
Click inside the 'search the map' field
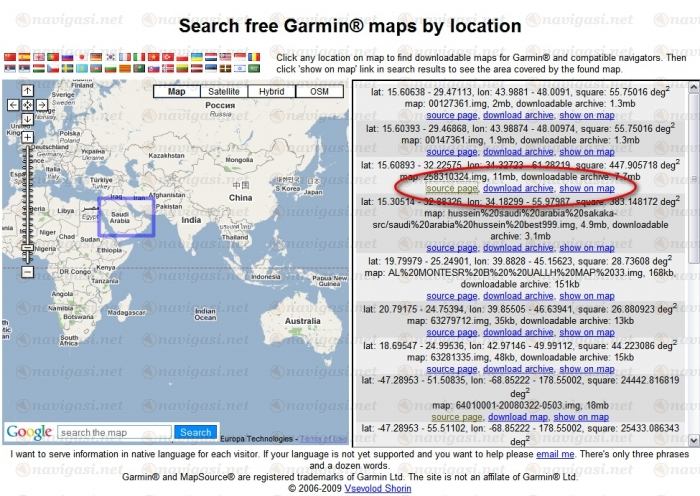coord(114,432)
